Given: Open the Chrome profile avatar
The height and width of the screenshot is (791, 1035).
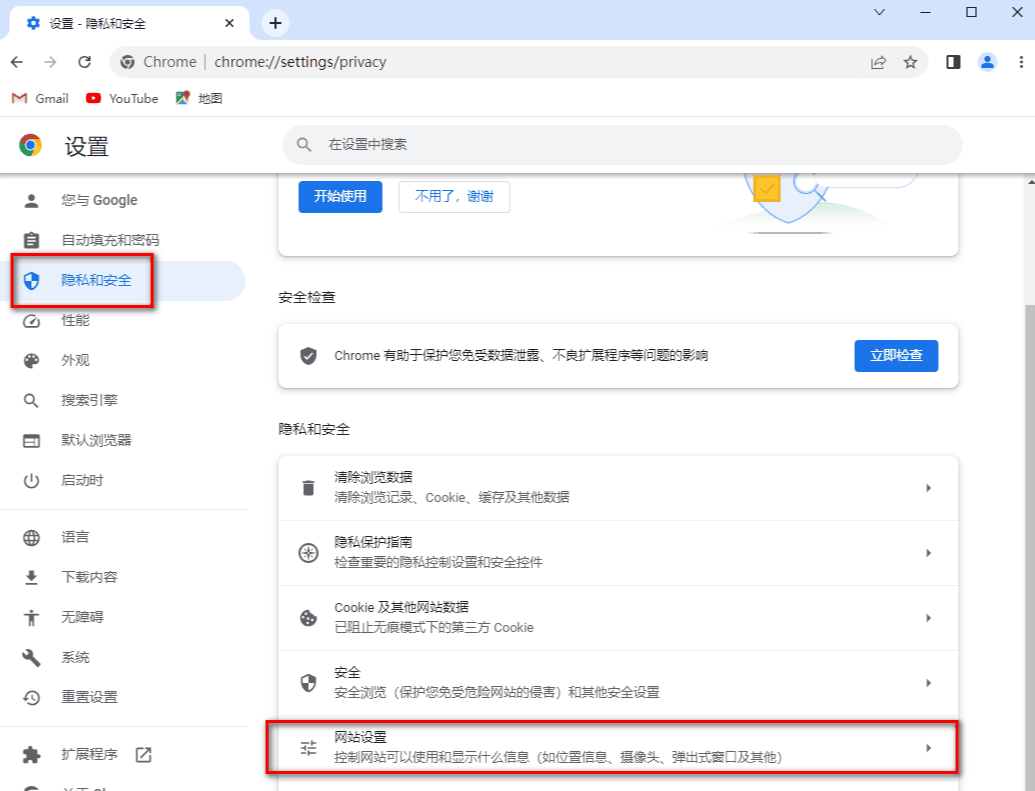Looking at the screenshot, I should tap(988, 61).
